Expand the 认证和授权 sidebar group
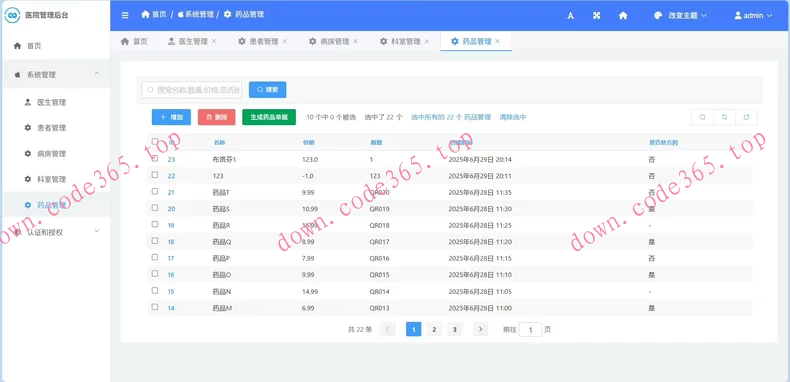The image size is (790, 382). pyautogui.click(x=55, y=232)
